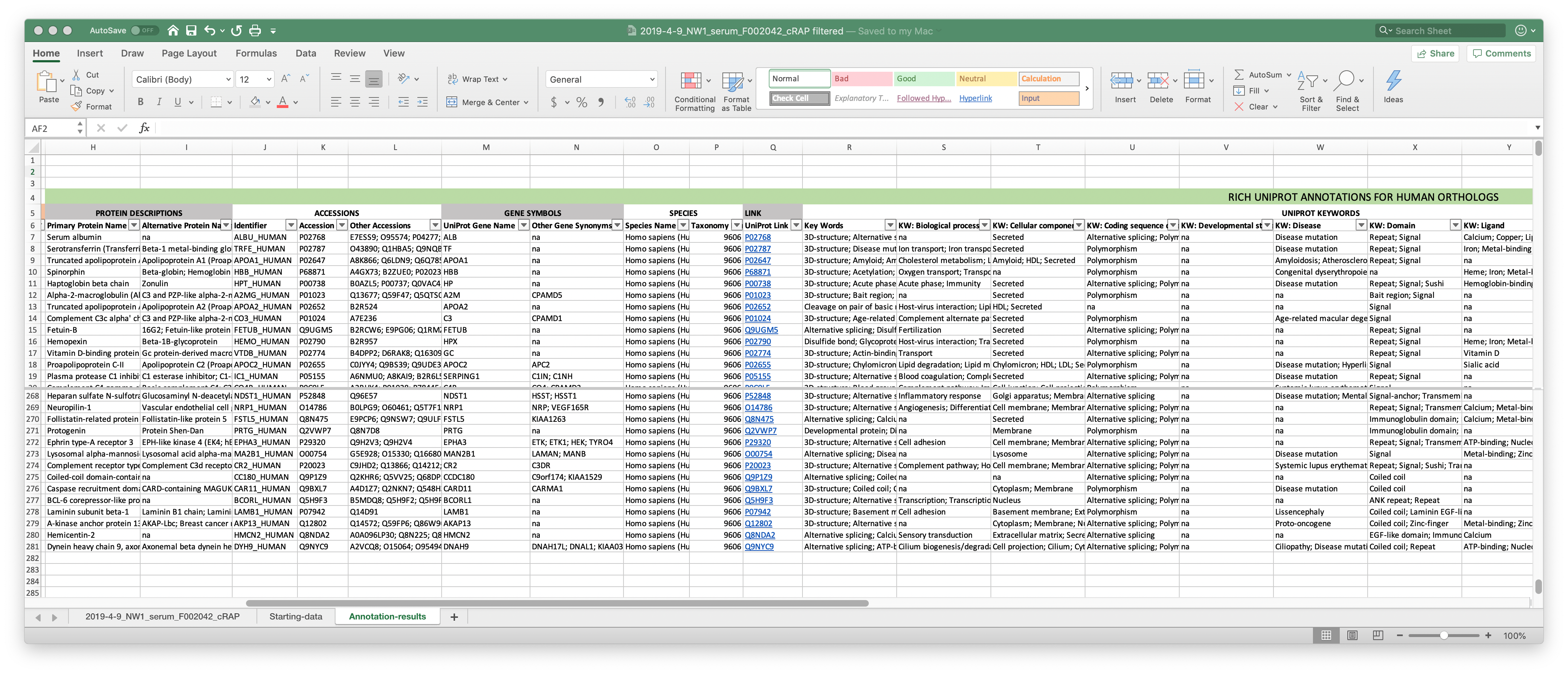The image size is (1568, 674).
Task: Switch to the Starting-data sheet
Action: (296, 616)
